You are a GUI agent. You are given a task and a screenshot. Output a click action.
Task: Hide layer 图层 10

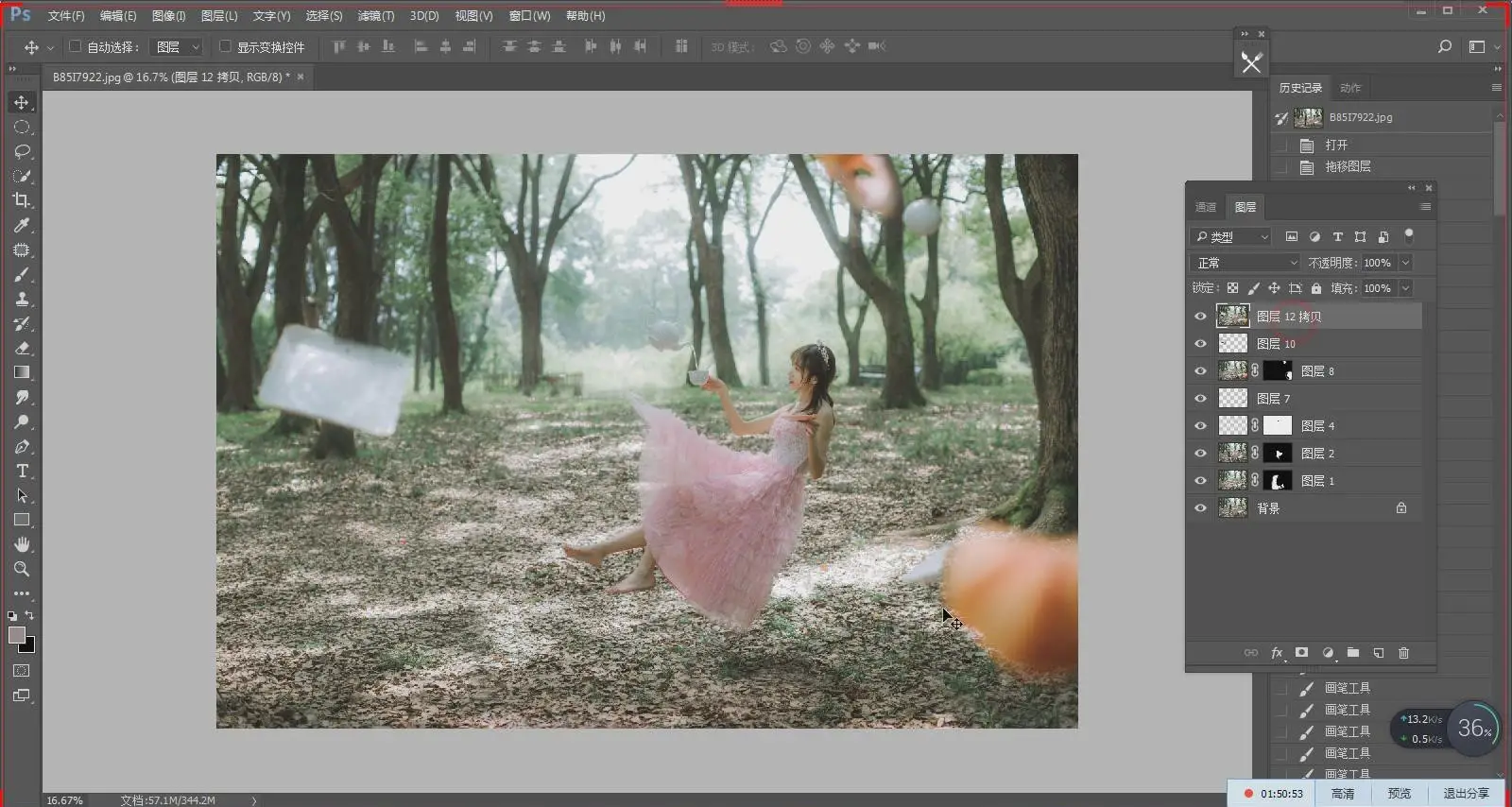(1200, 344)
